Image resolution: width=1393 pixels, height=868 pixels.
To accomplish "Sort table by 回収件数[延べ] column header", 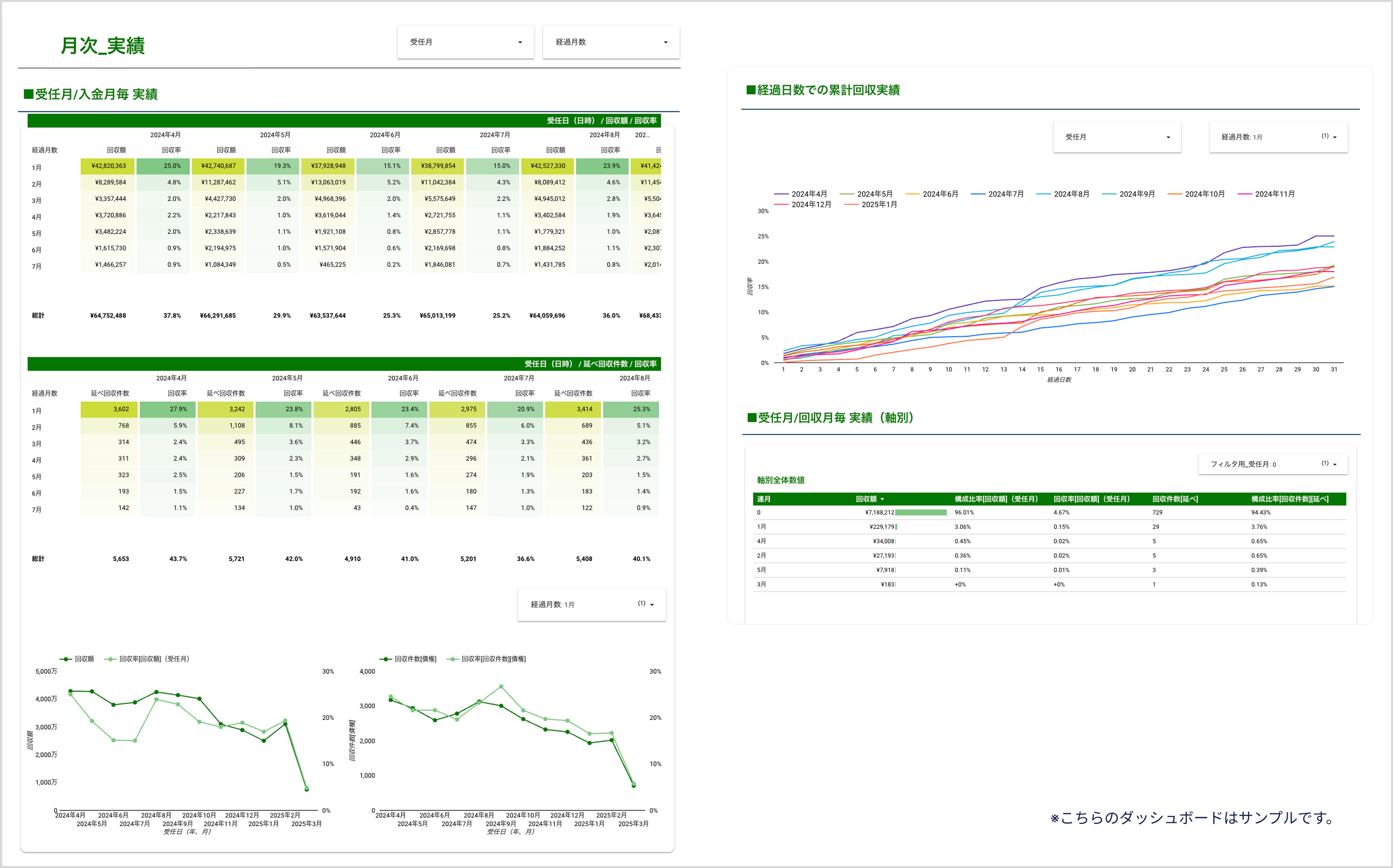I will pos(1175,500).
